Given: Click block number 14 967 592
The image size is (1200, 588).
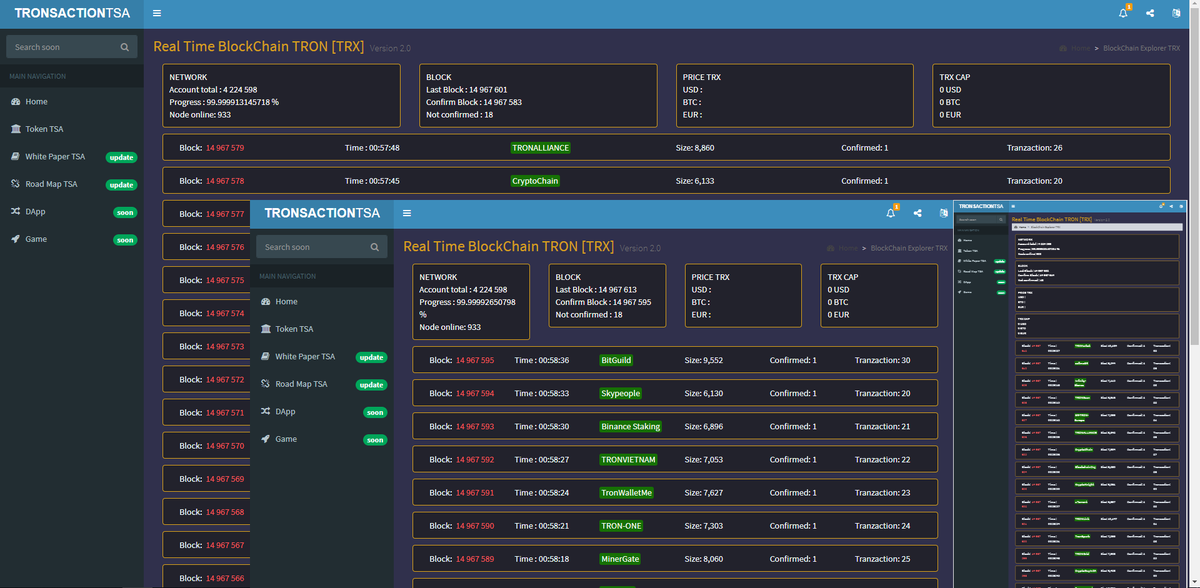Looking at the screenshot, I should pyautogui.click(x=475, y=460).
